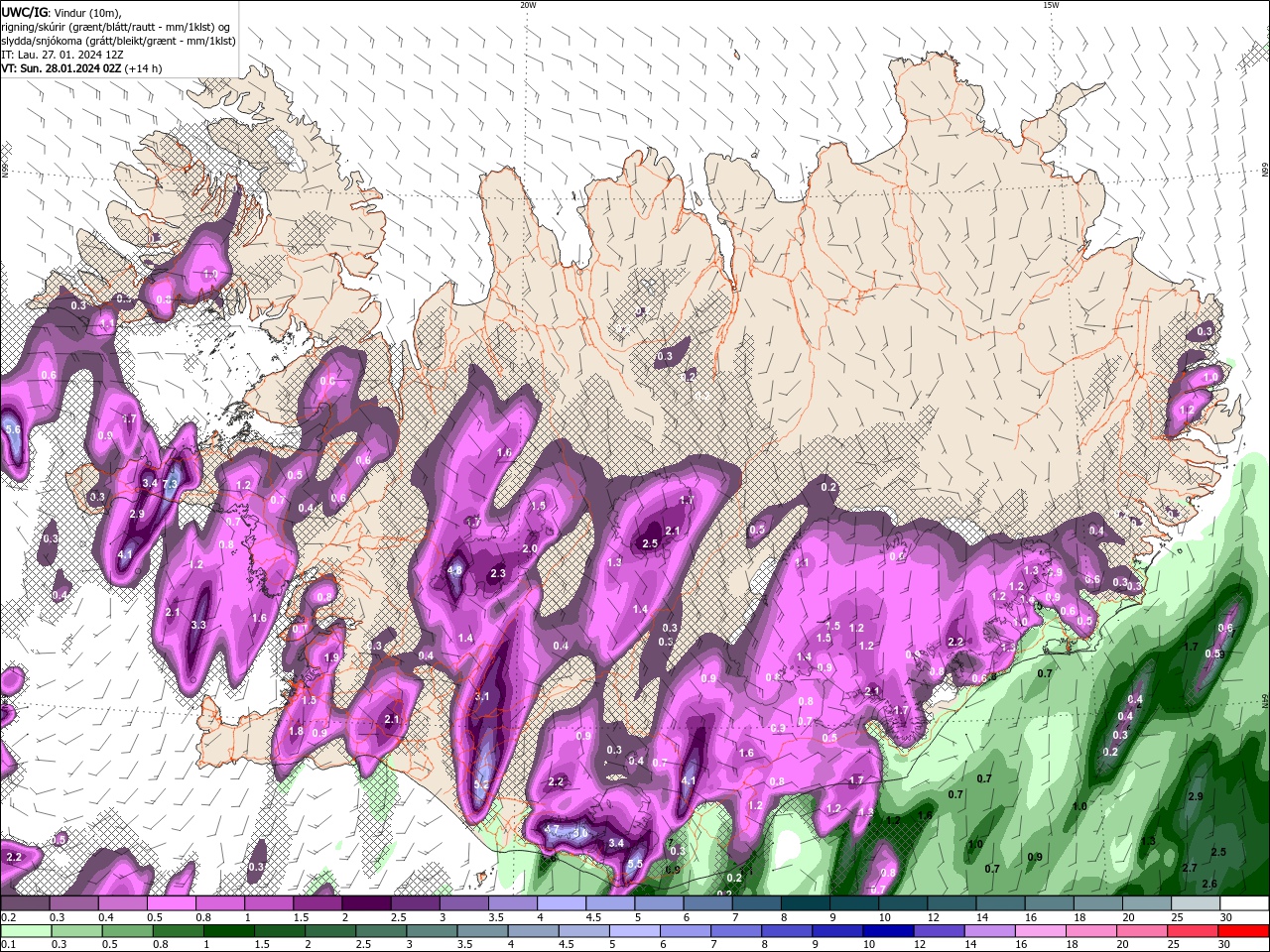Select the pale gray snow swatch between 25 and 30
Viewport: 1270px width, 952px height.
[x=1194, y=903]
